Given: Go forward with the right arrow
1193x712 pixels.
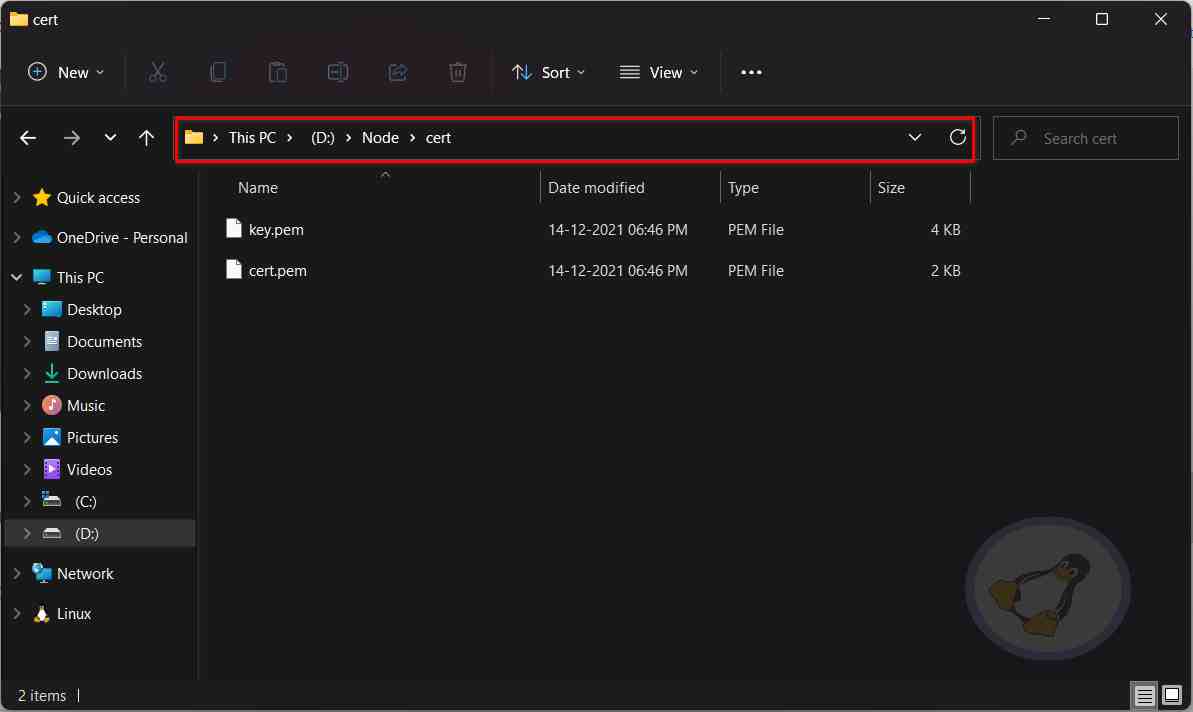Looking at the screenshot, I should [72, 138].
